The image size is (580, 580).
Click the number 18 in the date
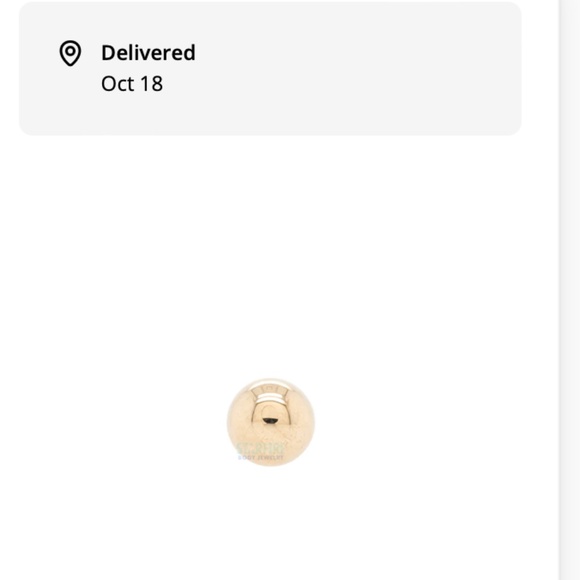tap(152, 84)
